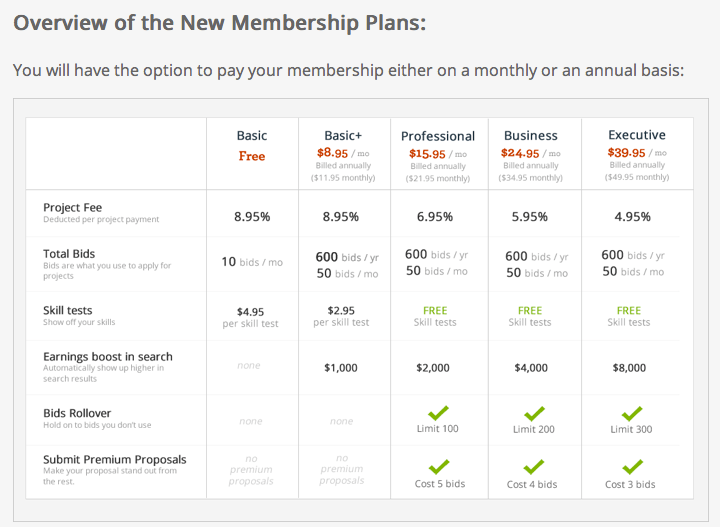
Task: Select the Executive plan header
Action: pos(637,135)
